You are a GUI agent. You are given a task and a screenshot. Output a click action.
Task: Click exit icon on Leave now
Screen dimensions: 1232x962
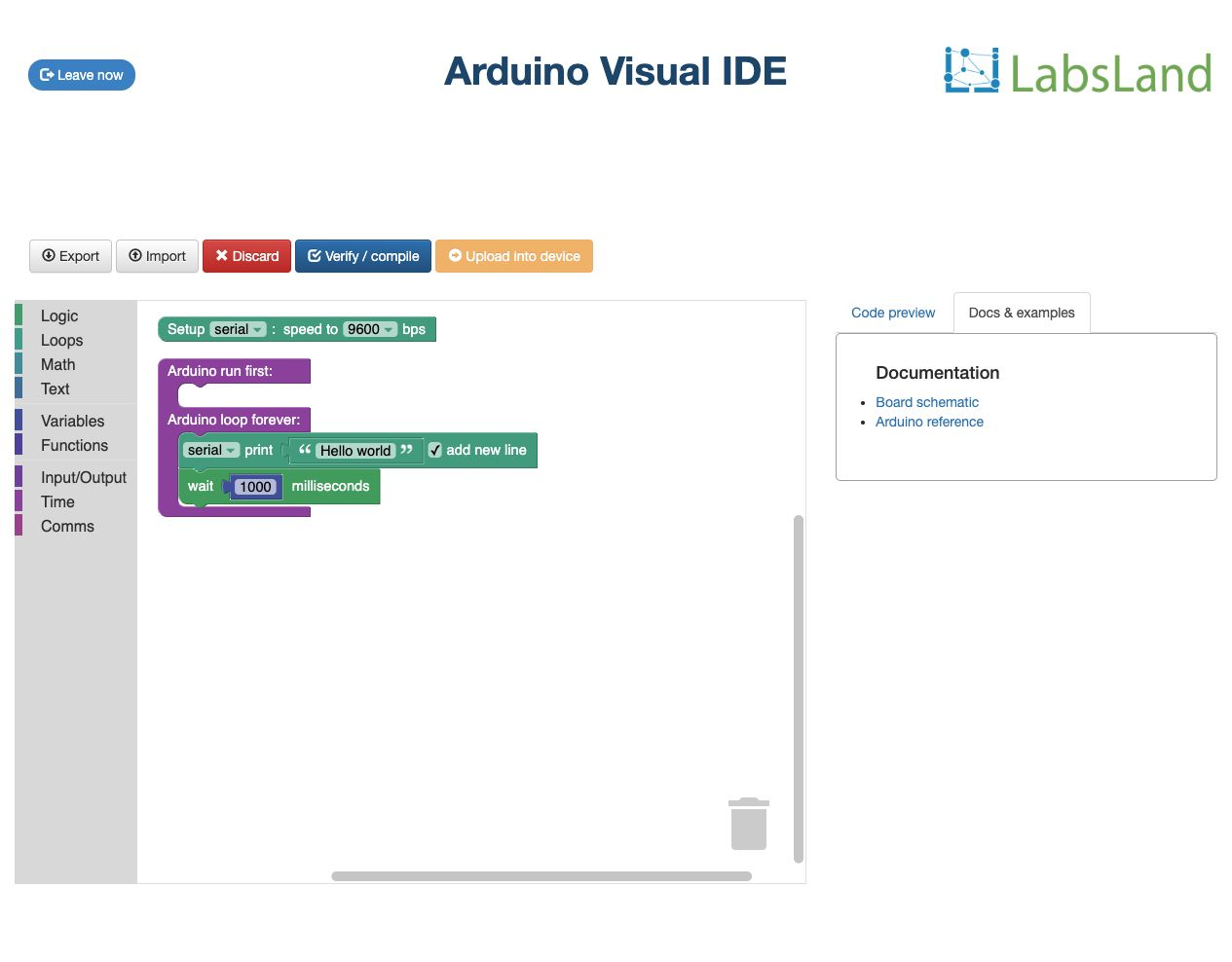tap(47, 75)
